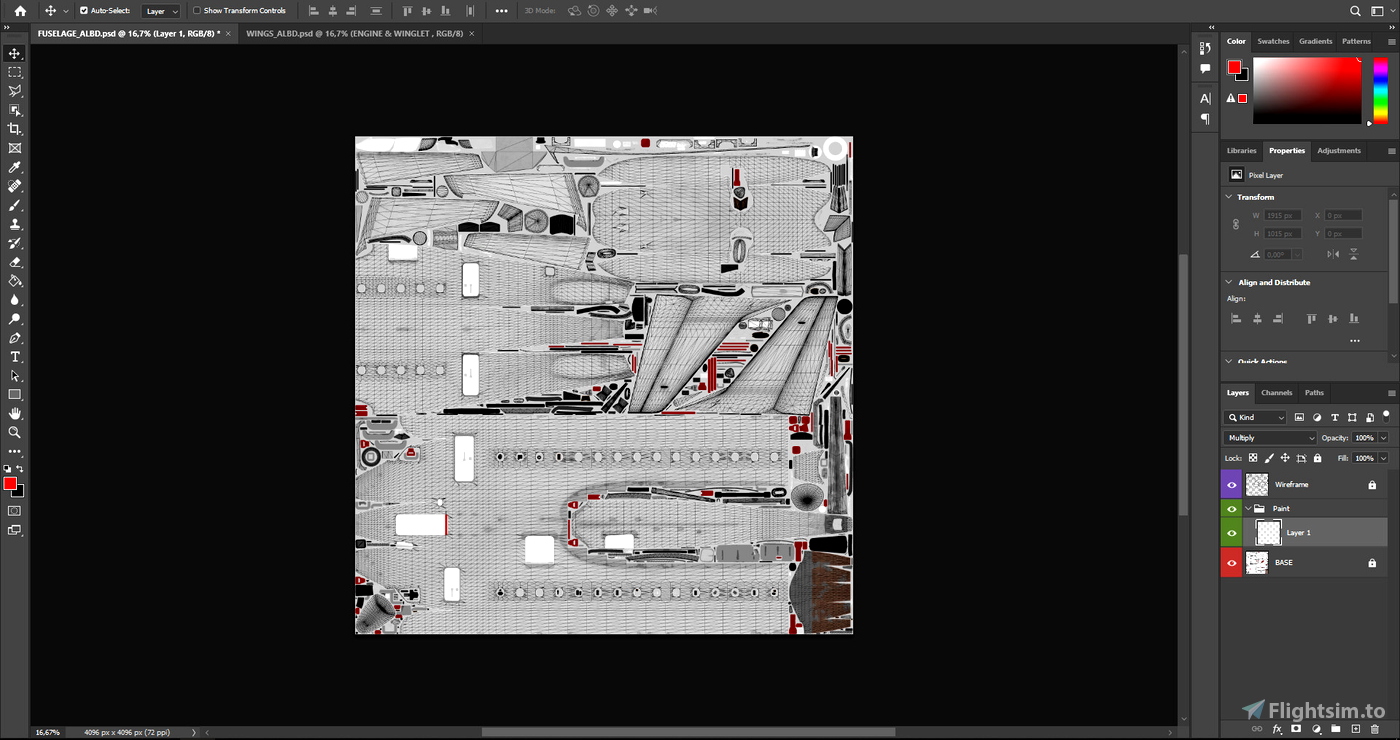Select the Zoom tool
Viewport: 1400px width, 740px height.
pyautogui.click(x=15, y=433)
